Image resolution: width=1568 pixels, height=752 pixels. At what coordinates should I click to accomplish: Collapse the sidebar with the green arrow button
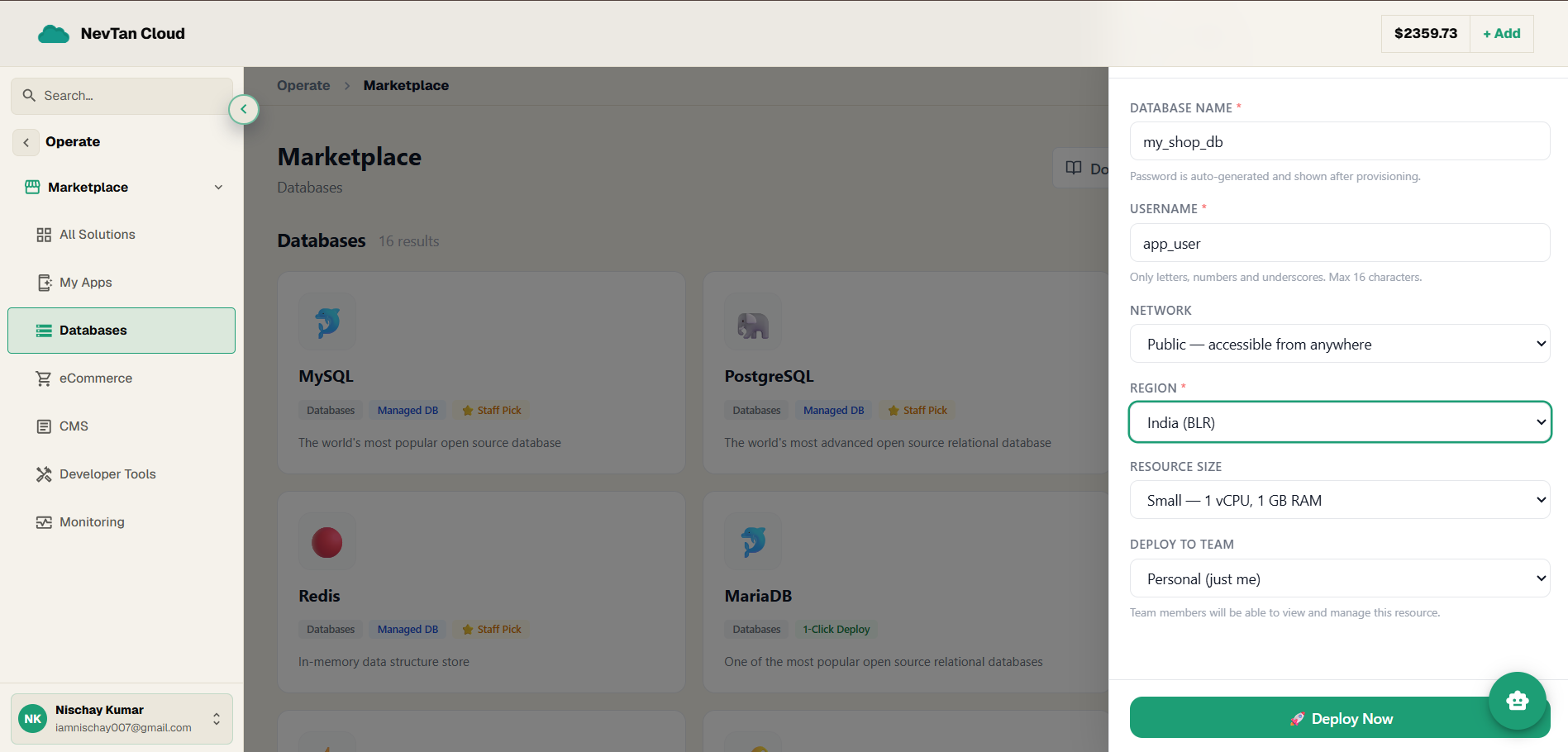pos(244,109)
